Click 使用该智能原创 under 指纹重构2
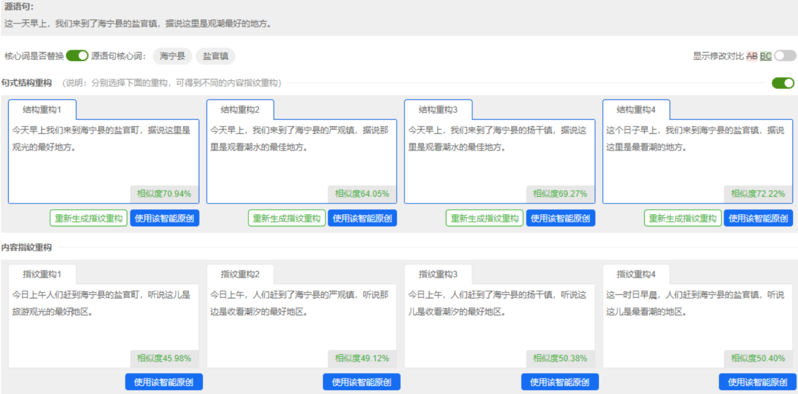 click(362, 382)
